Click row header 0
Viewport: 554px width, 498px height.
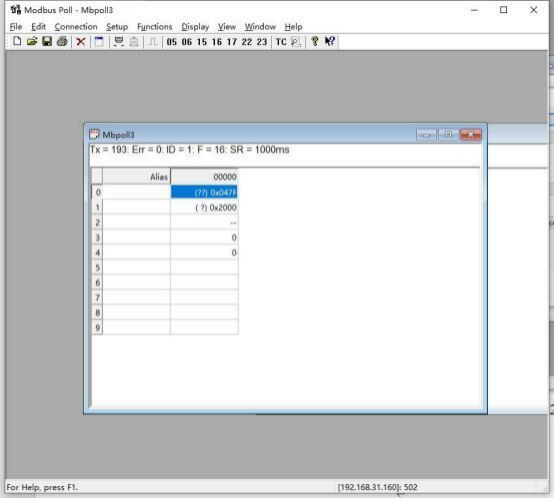[x=97, y=192]
